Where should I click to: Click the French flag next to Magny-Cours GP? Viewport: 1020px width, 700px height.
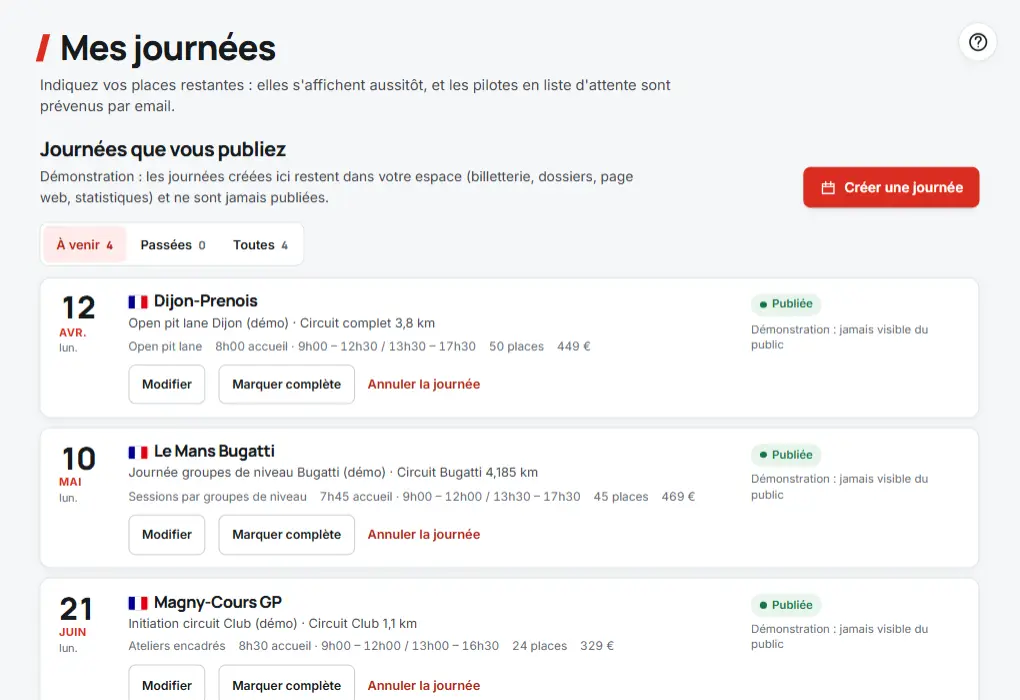(138, 603)
